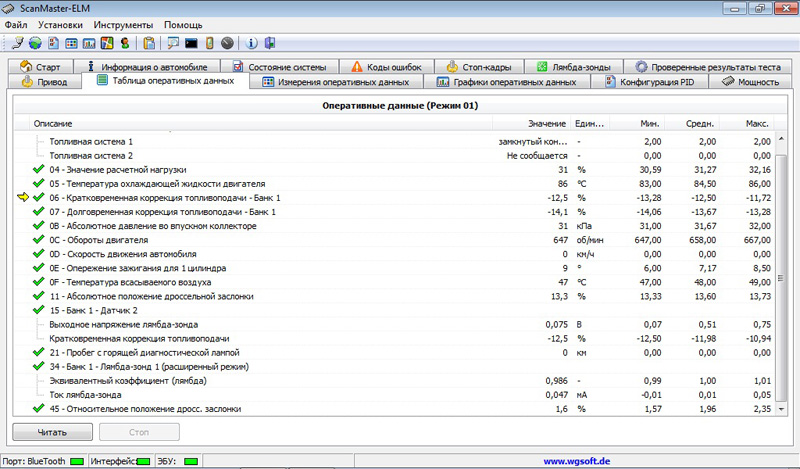Toggle the checkmark for 05 Температура охлаждающей жидкости
Viewport: 800px width, 469px height.
(x=39, y=183)
